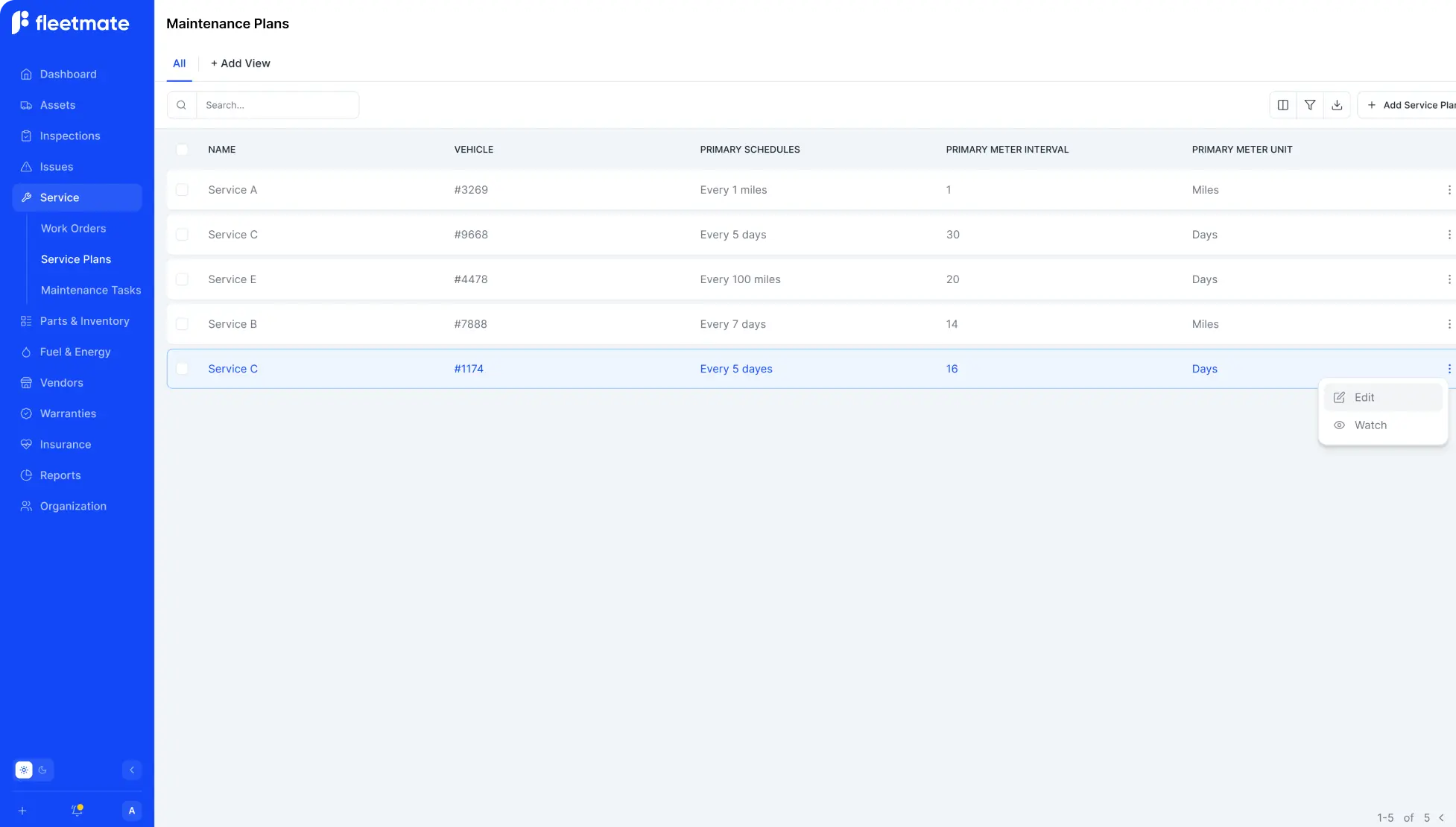Image resolution: width=1456 pixels, height=827 pixels.
Task: Tick checkbox for Service B row
Action: tap(182, 324)
